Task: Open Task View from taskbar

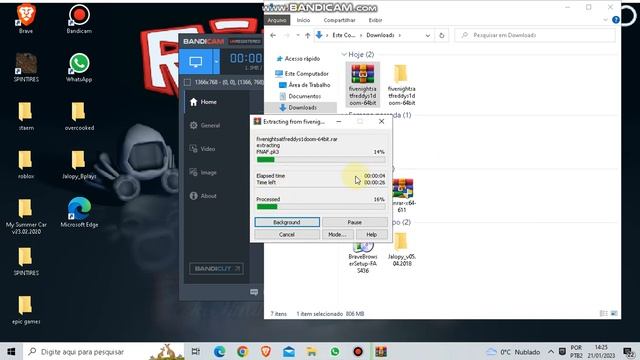Action: [x=196, y=351]
